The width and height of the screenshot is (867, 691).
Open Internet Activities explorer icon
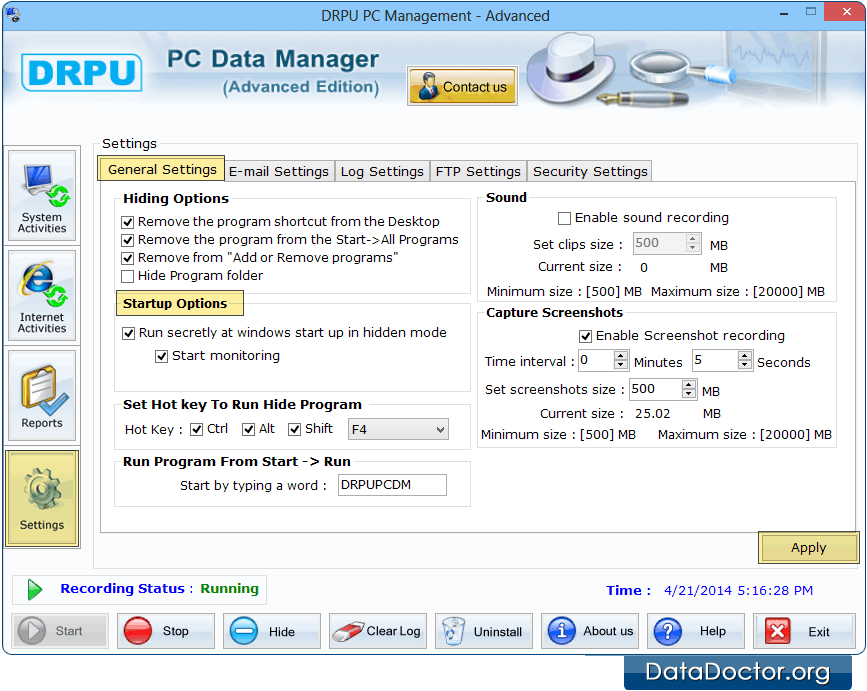tap(43, 285)
